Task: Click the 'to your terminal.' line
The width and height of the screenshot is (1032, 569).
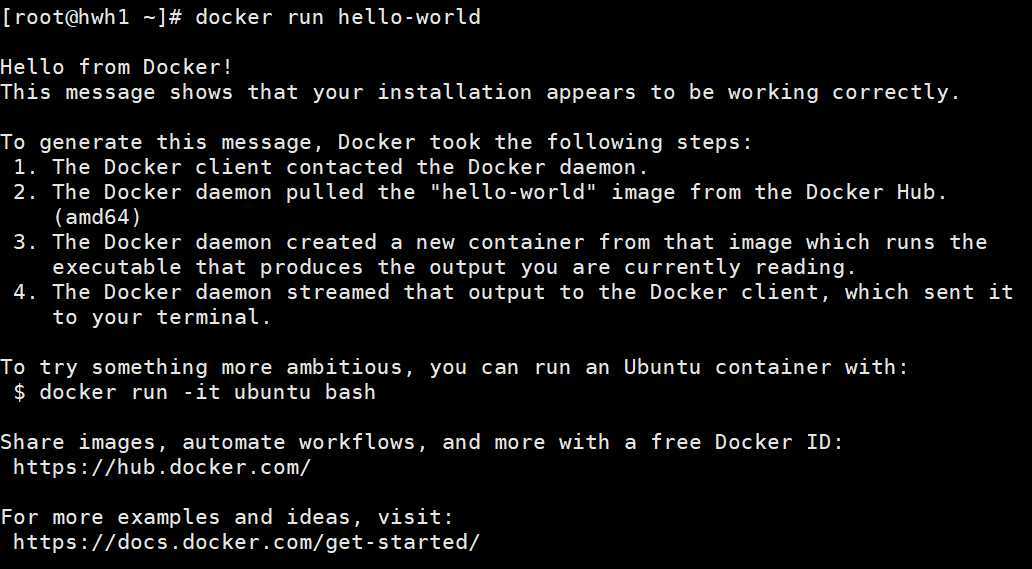Action: click(x=161, y=318)
